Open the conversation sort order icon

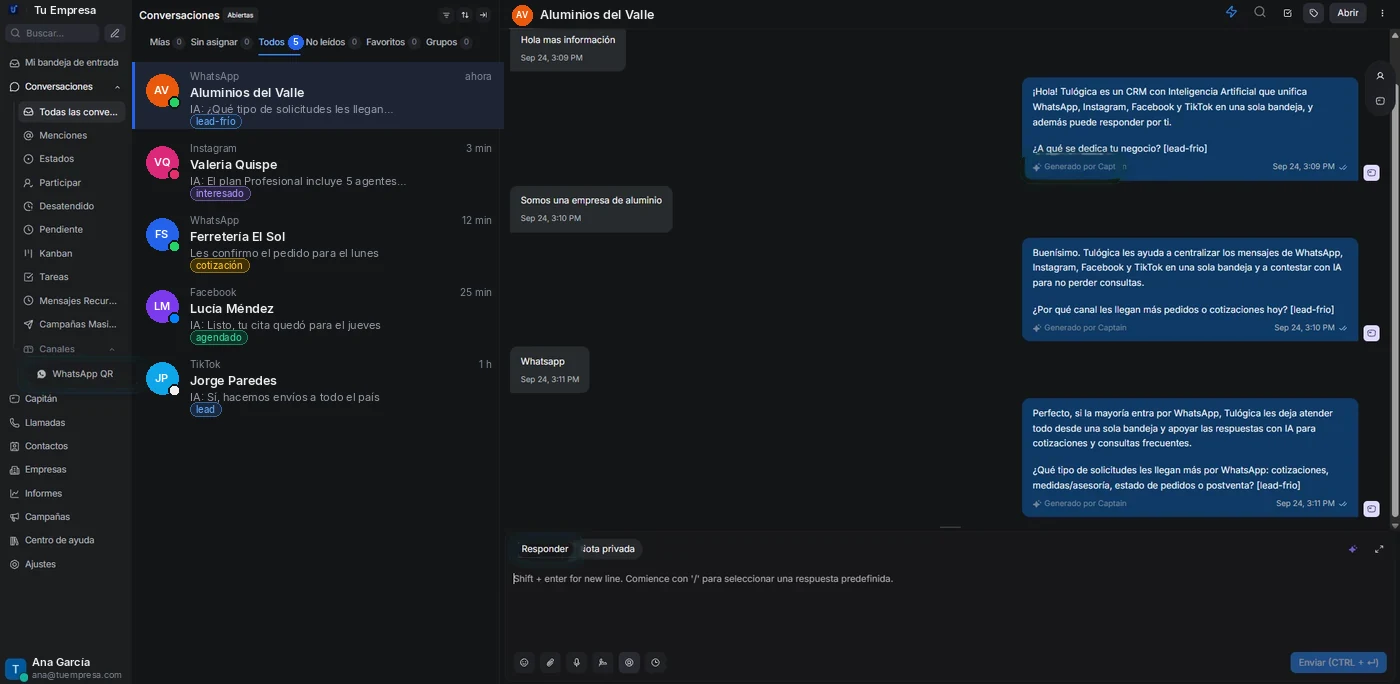point(465,15)
